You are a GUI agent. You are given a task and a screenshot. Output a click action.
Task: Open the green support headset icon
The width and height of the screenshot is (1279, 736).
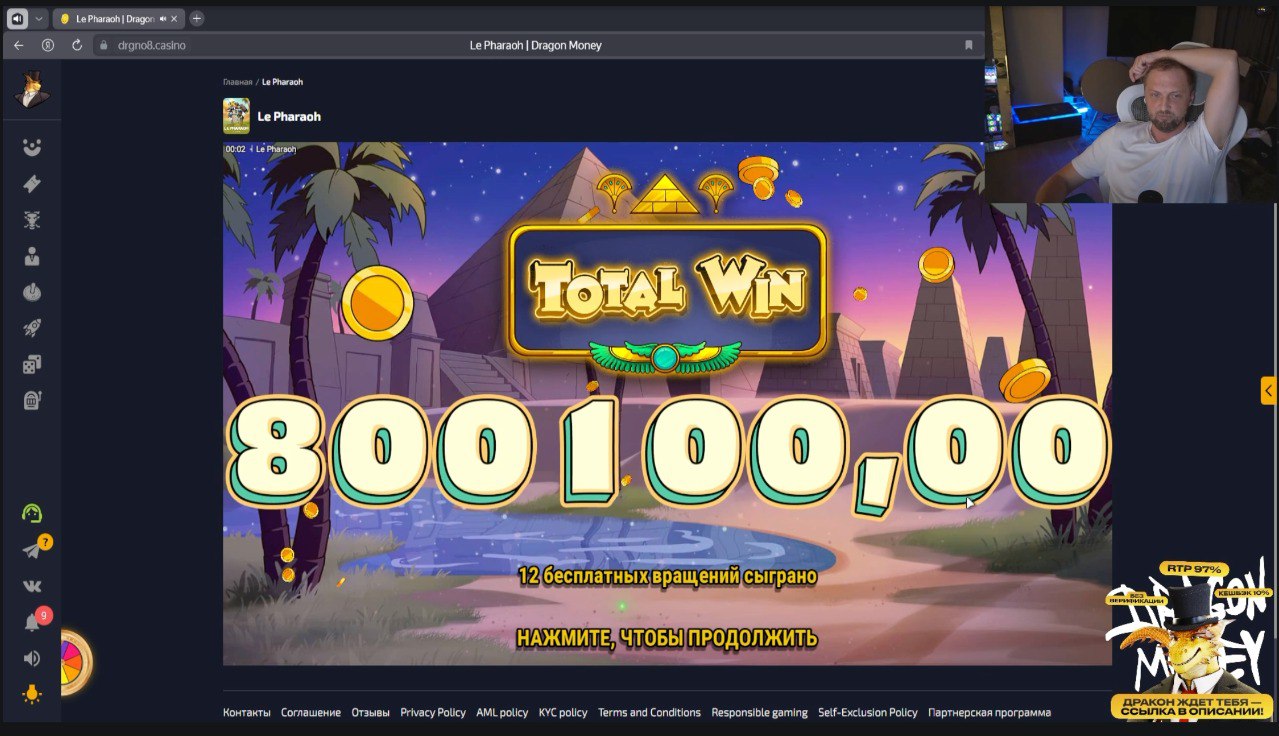[x=32, y=513]
